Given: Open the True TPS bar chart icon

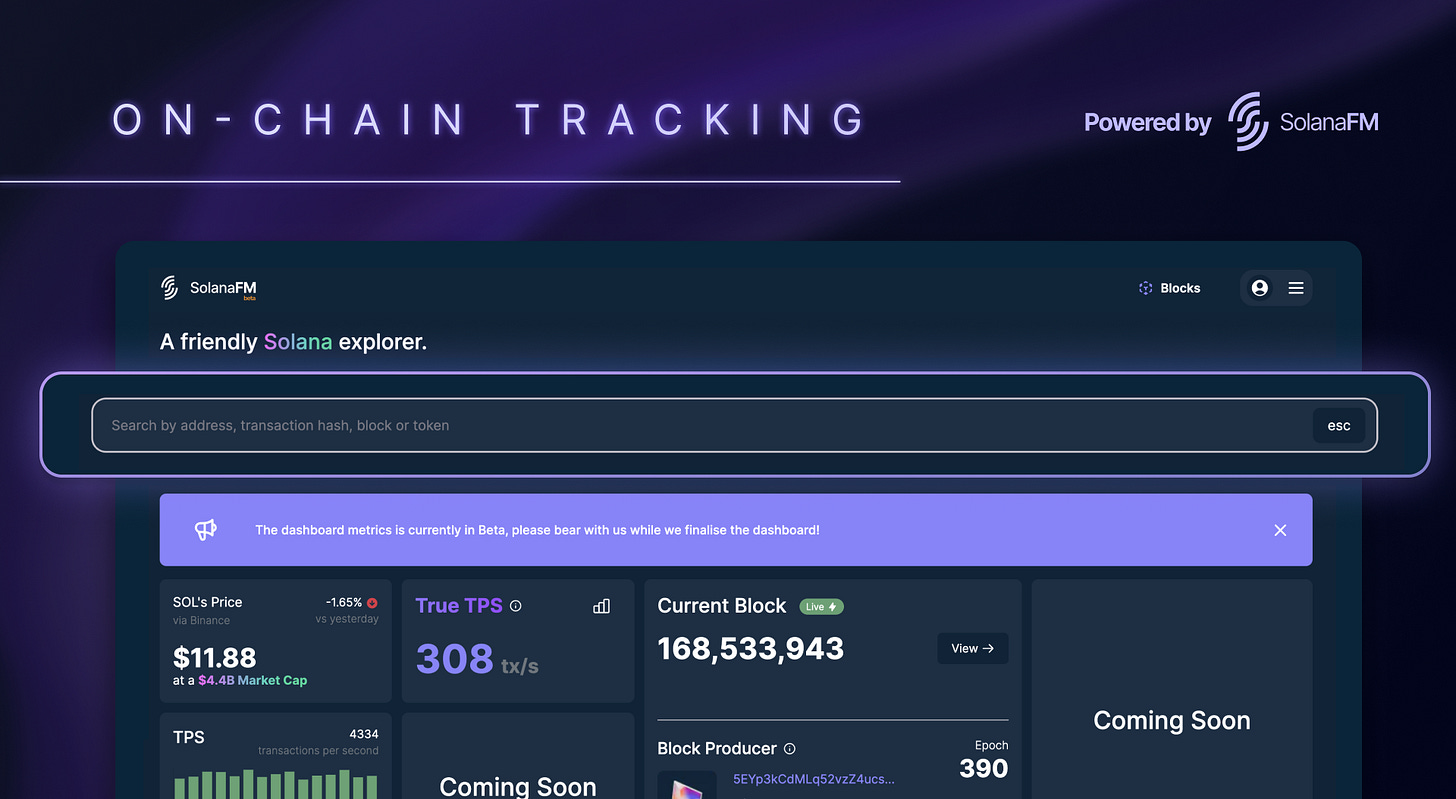Looking at the screenshot, I should point(601,606).
